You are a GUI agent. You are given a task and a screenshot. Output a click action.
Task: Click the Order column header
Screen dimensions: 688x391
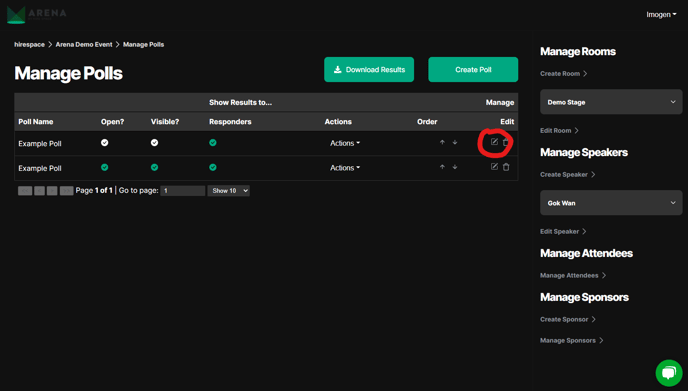coord(427,122)
